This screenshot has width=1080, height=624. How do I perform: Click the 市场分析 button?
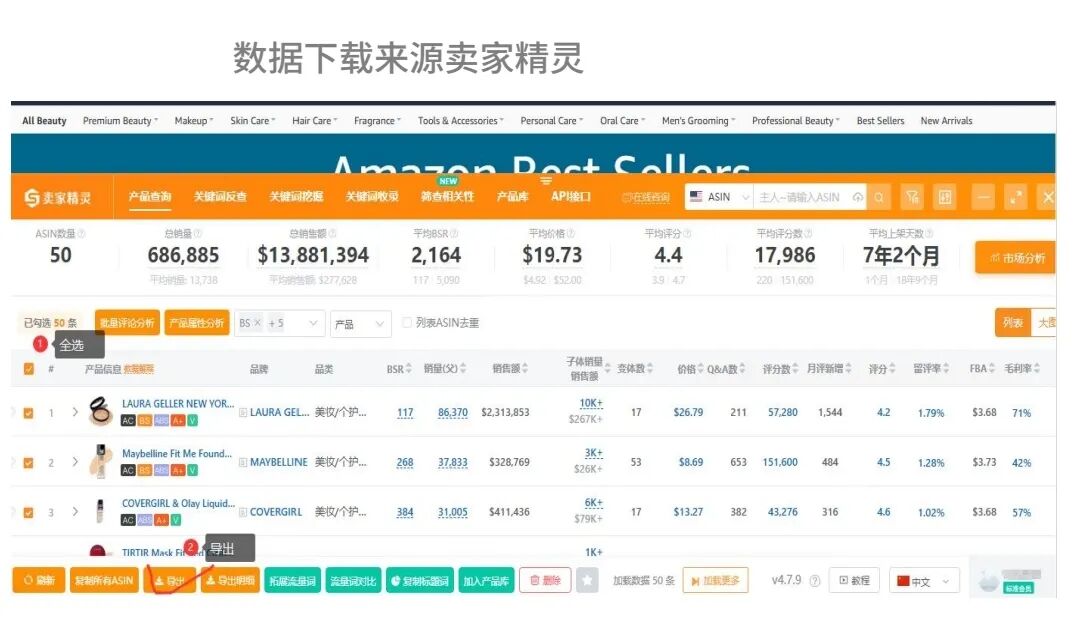click(x=1015, y=258)
